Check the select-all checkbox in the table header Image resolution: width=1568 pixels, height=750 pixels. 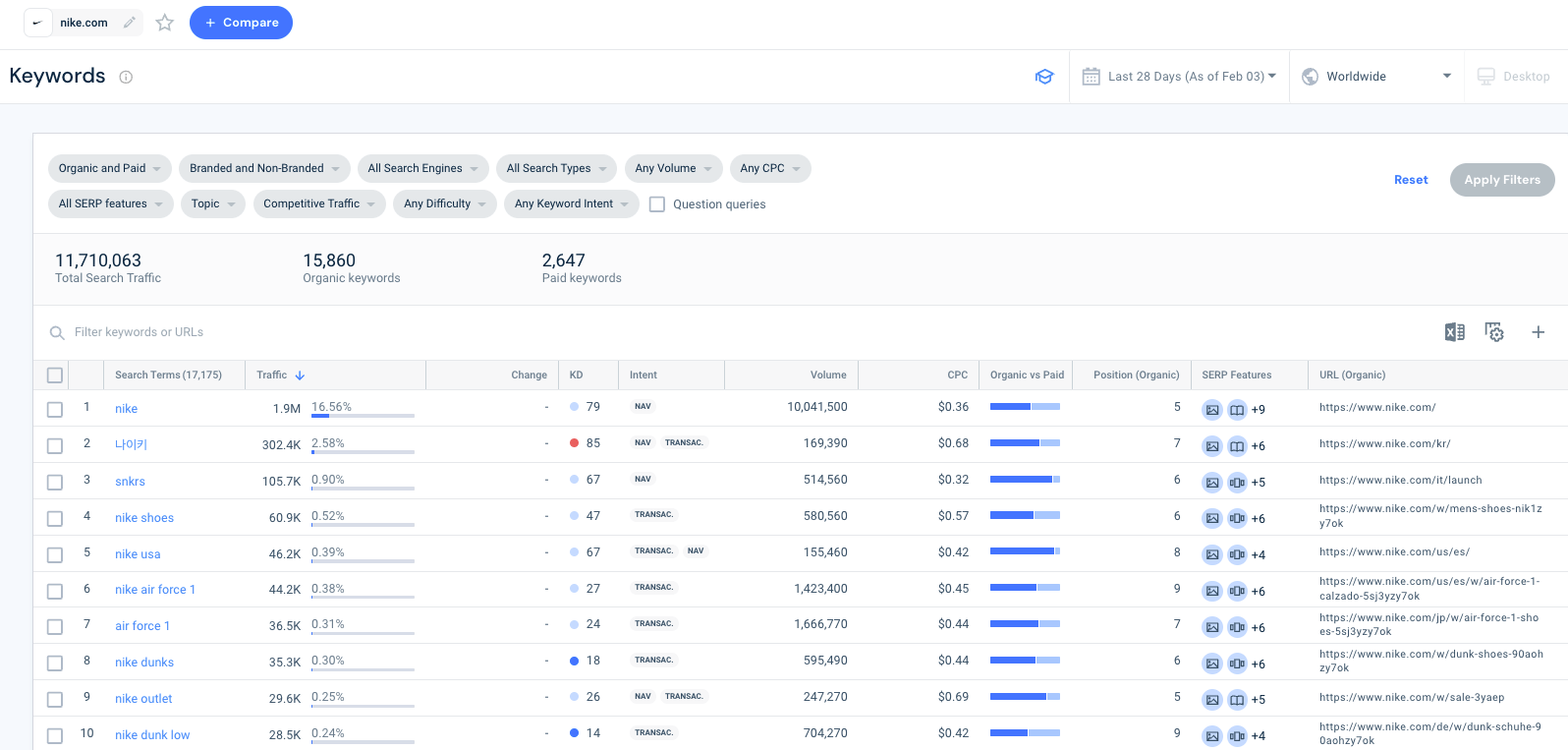[x=55, y=375]
